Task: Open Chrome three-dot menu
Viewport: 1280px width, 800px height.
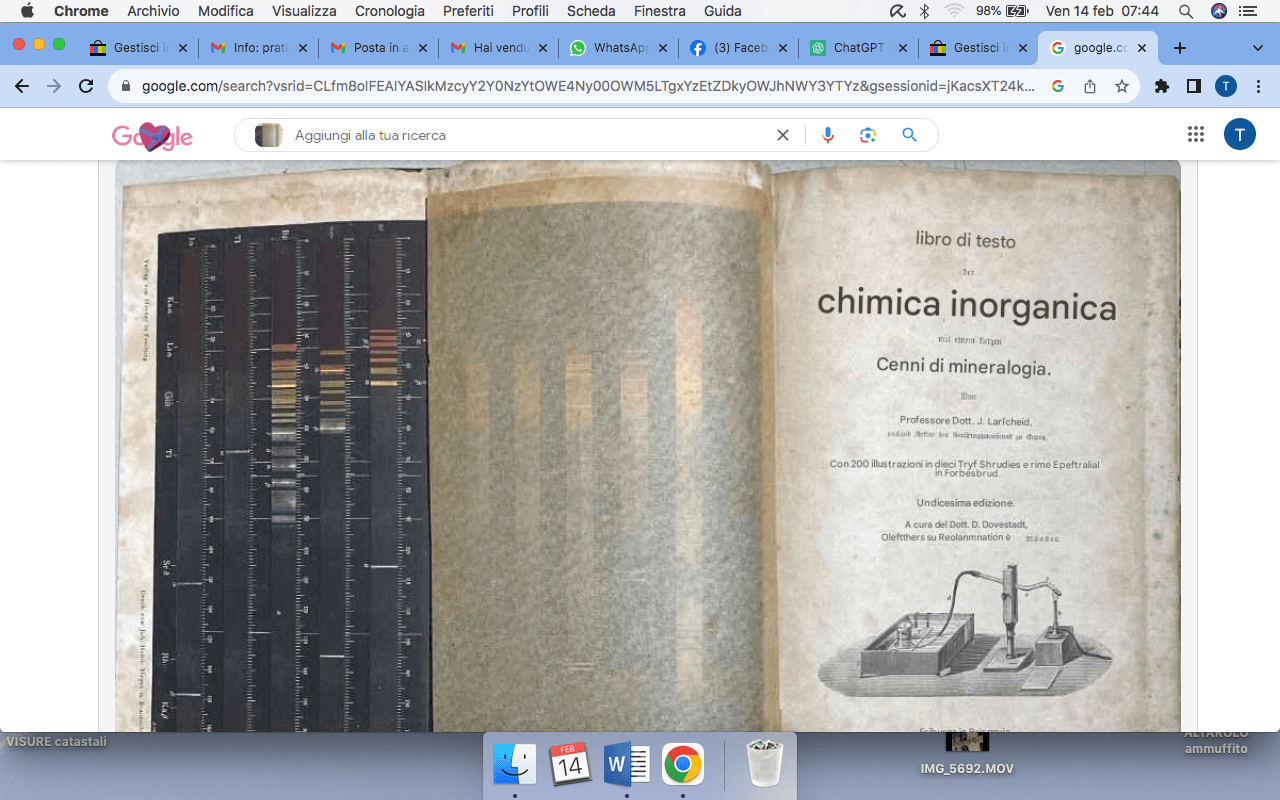Action: point(1258,86)
